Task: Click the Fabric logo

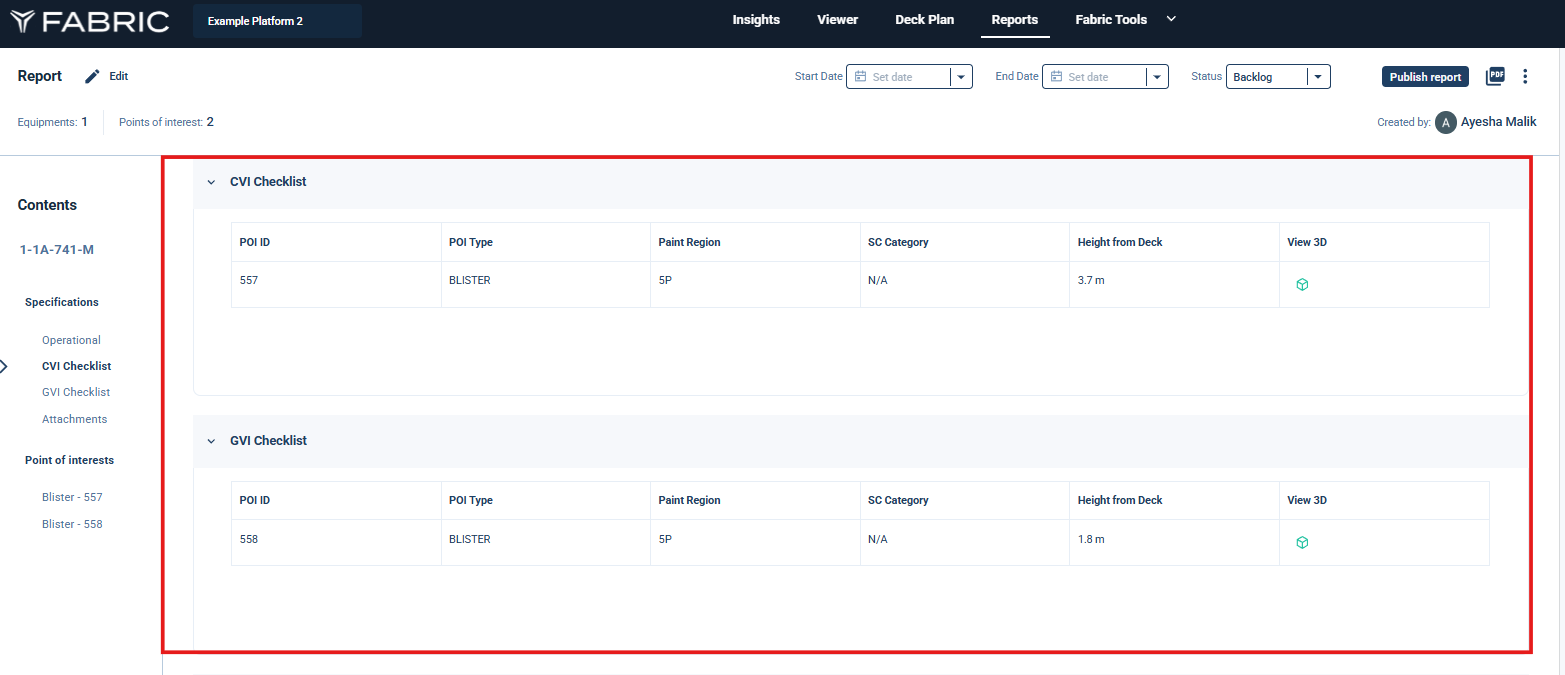Action: (x=89, y=21)
